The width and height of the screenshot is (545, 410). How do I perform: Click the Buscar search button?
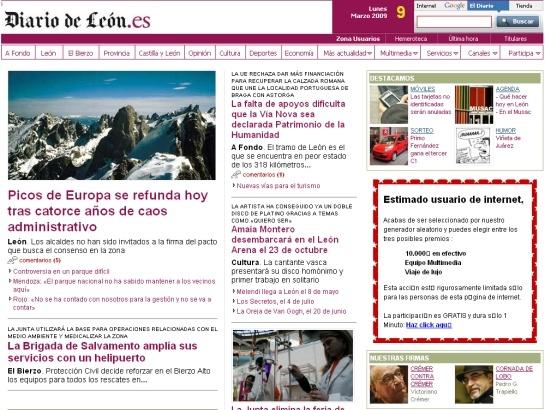tap(518, 22)
